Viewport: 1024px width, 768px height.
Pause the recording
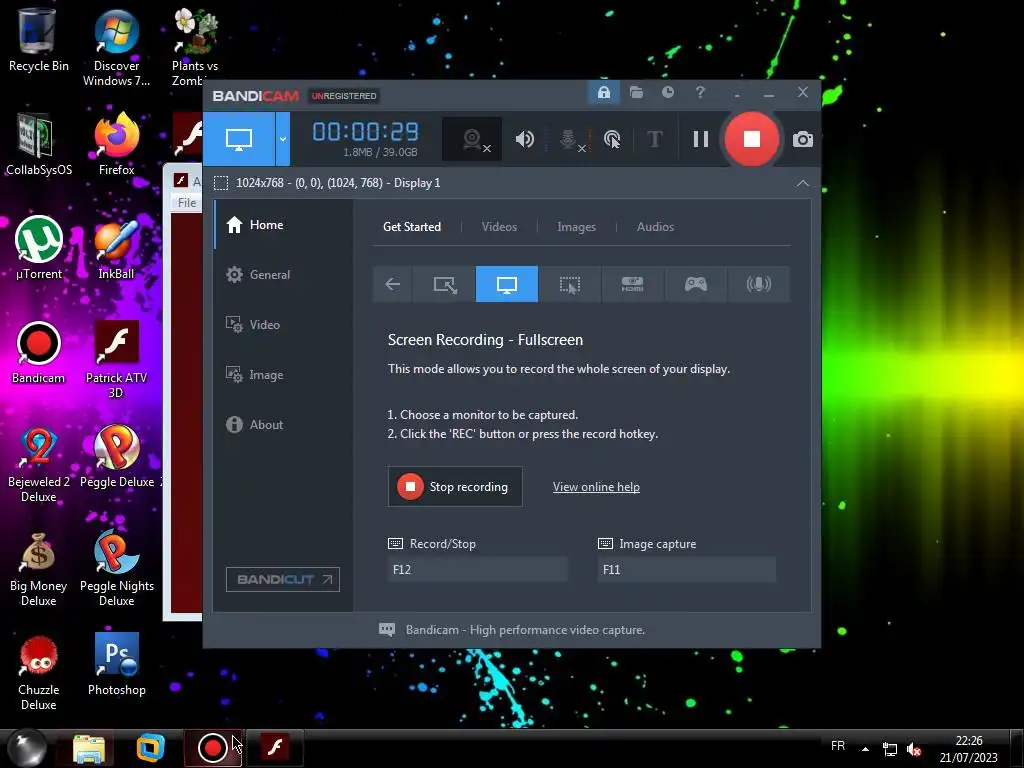(701, 139)
